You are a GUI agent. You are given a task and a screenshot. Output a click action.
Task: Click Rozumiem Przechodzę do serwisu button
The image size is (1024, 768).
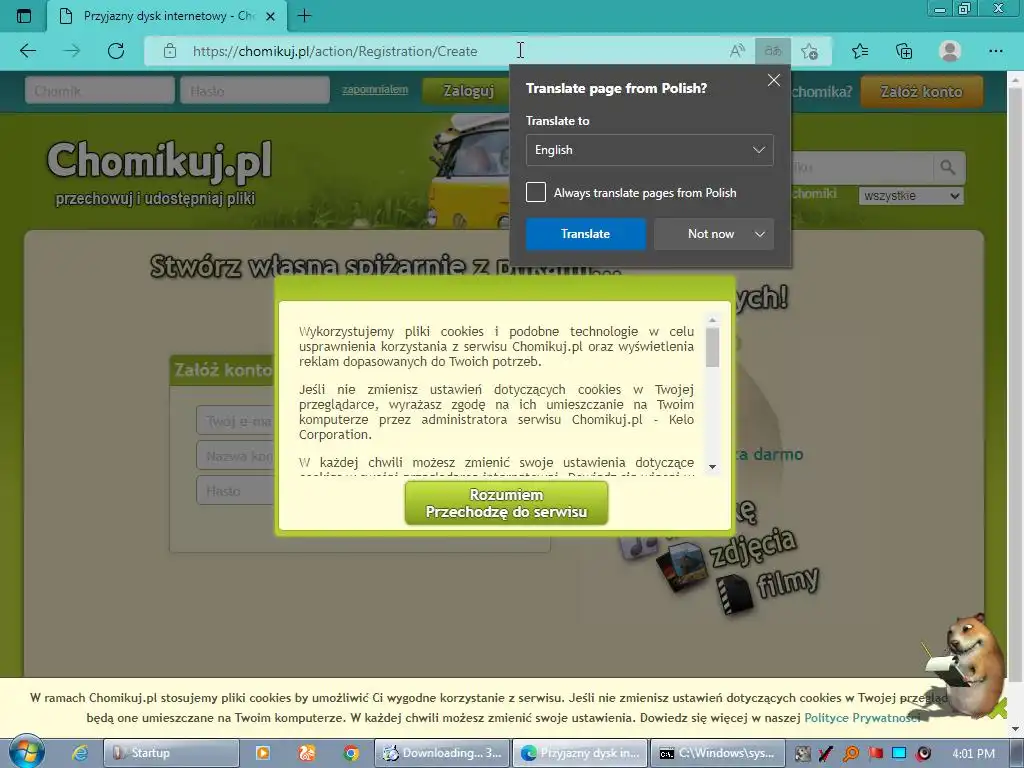[x=506, y=504]
